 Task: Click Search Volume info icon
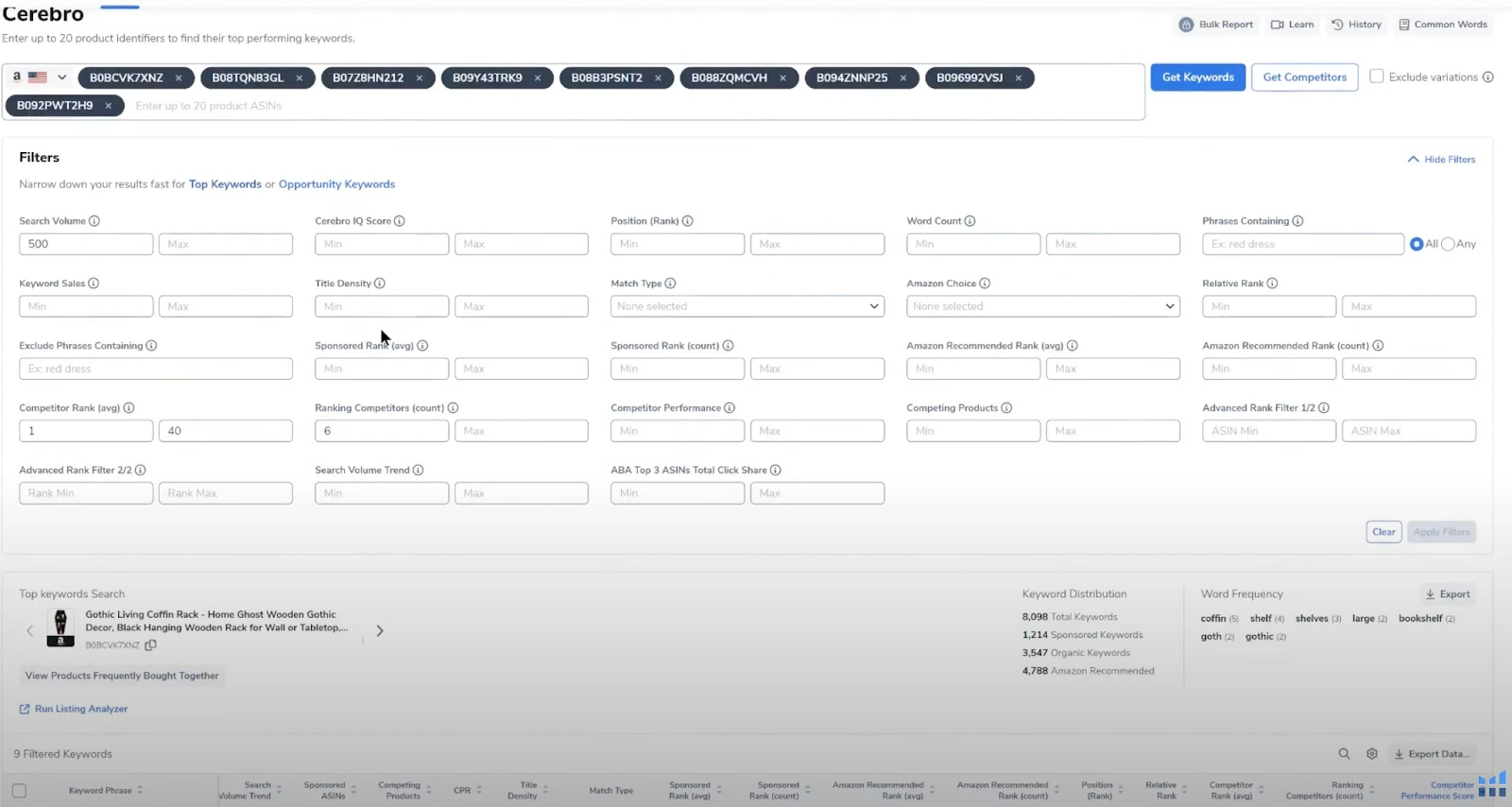pyautogui.click(x=94, y=221)
